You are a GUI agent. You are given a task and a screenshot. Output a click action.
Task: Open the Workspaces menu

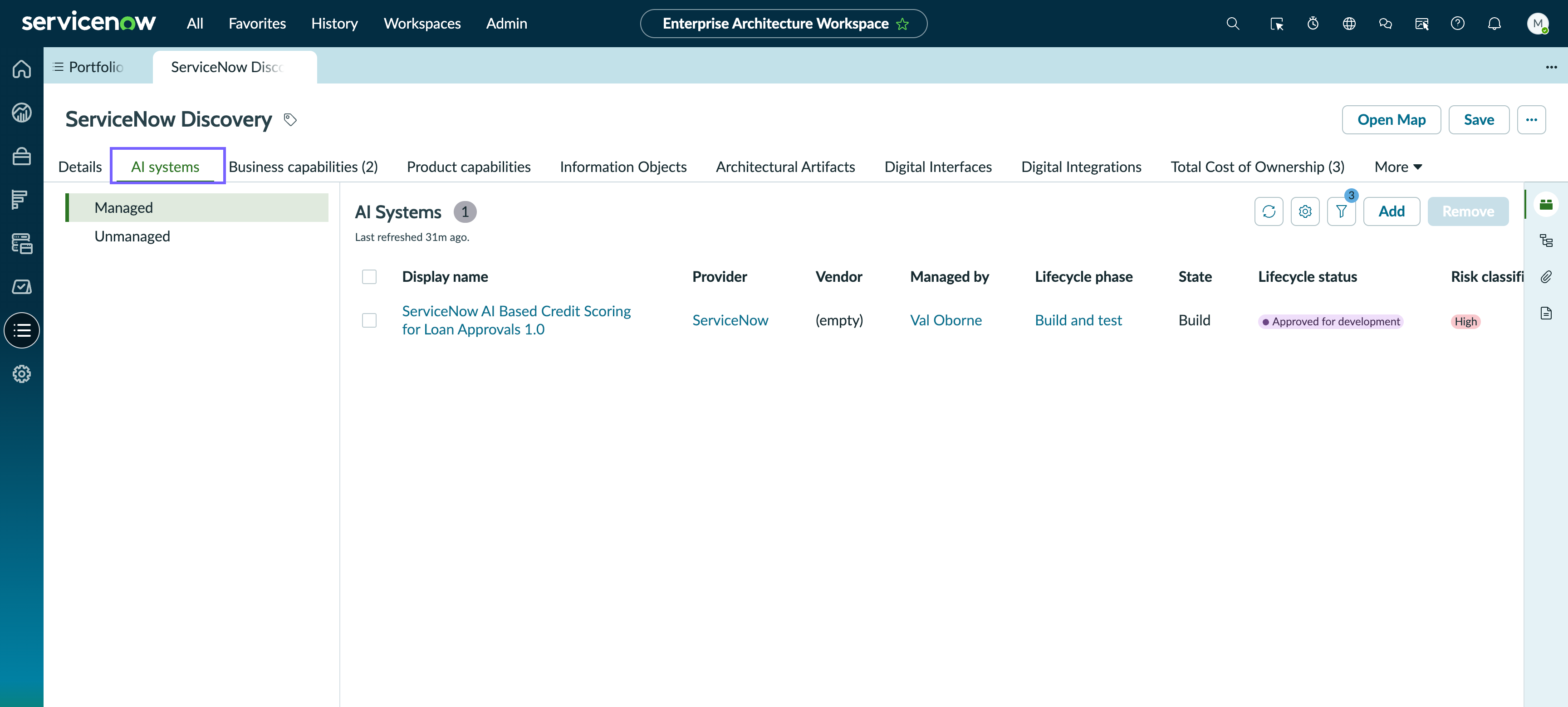coord(422,24)
